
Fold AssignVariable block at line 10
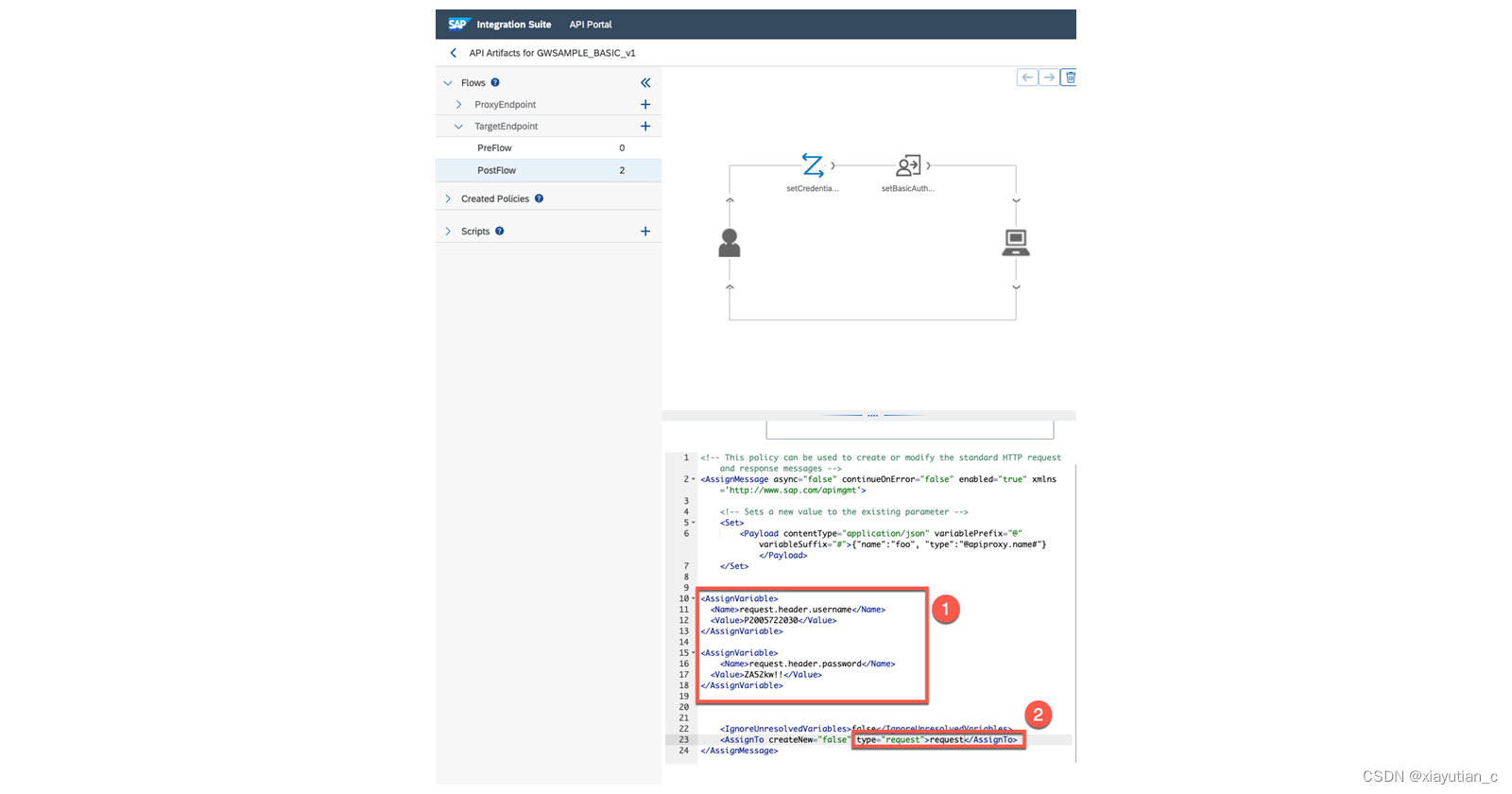click(694, 598)
